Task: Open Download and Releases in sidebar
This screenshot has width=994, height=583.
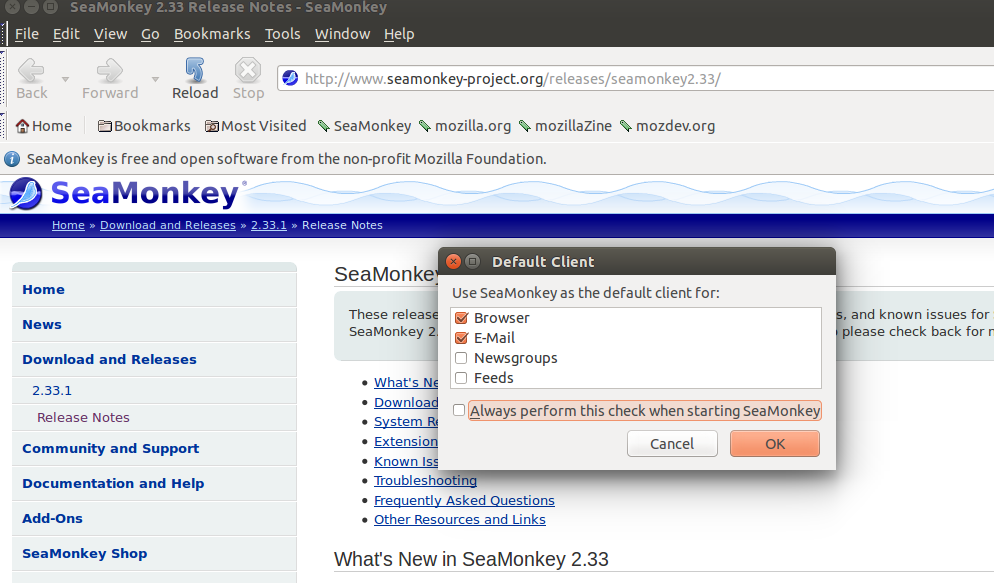Action: [x=154, y=359]
